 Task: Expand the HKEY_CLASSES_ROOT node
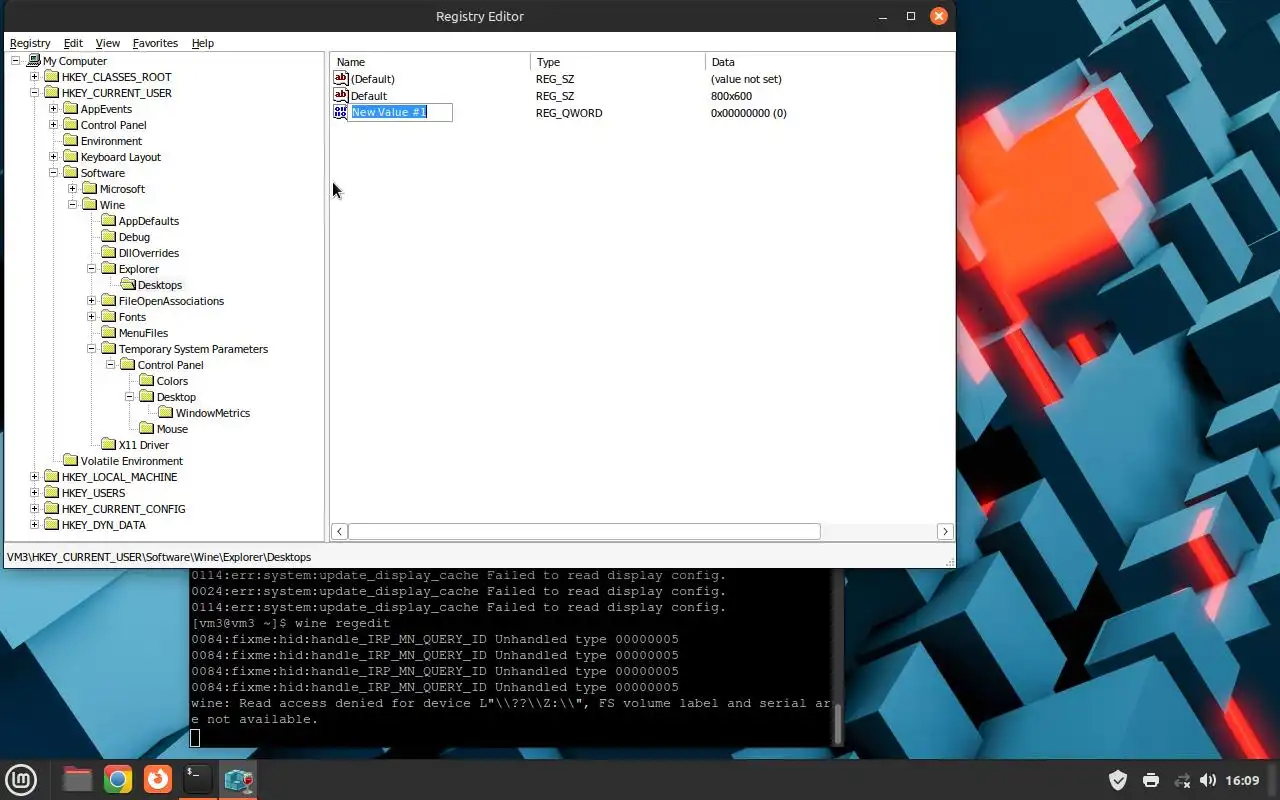click(x=35, y=77)
